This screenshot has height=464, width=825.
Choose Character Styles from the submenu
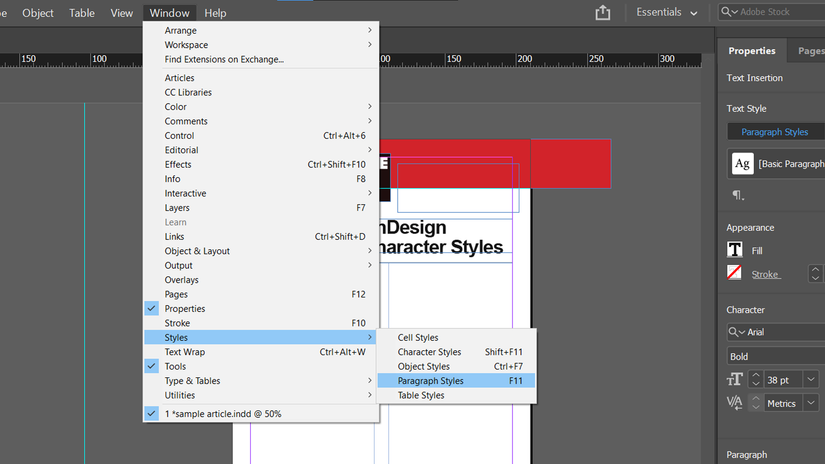[456, 352]
